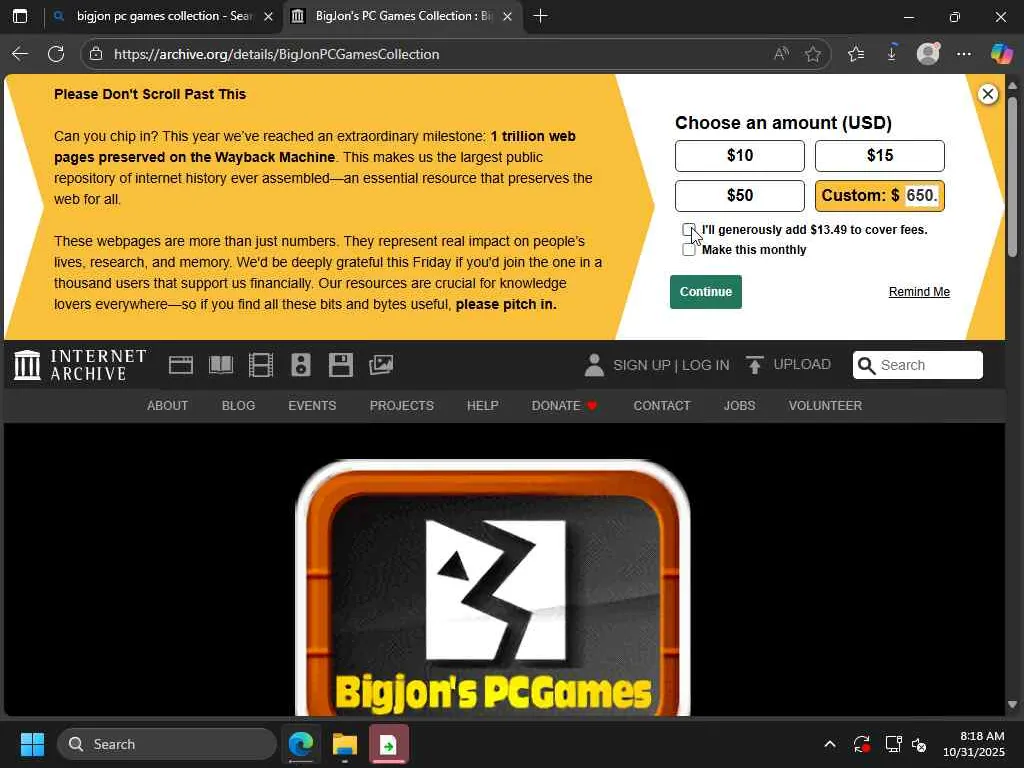
Task: Click the SIGN UP link
Action: [642, 365]
